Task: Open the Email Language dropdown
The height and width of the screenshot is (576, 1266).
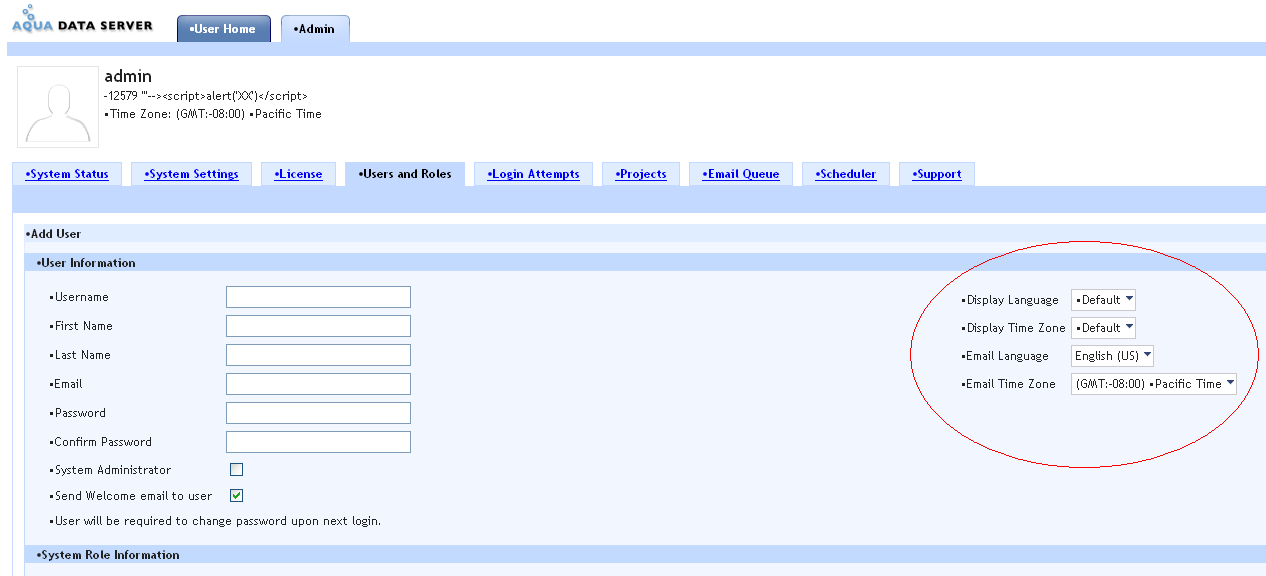Action: click(x=1112, y=356)
